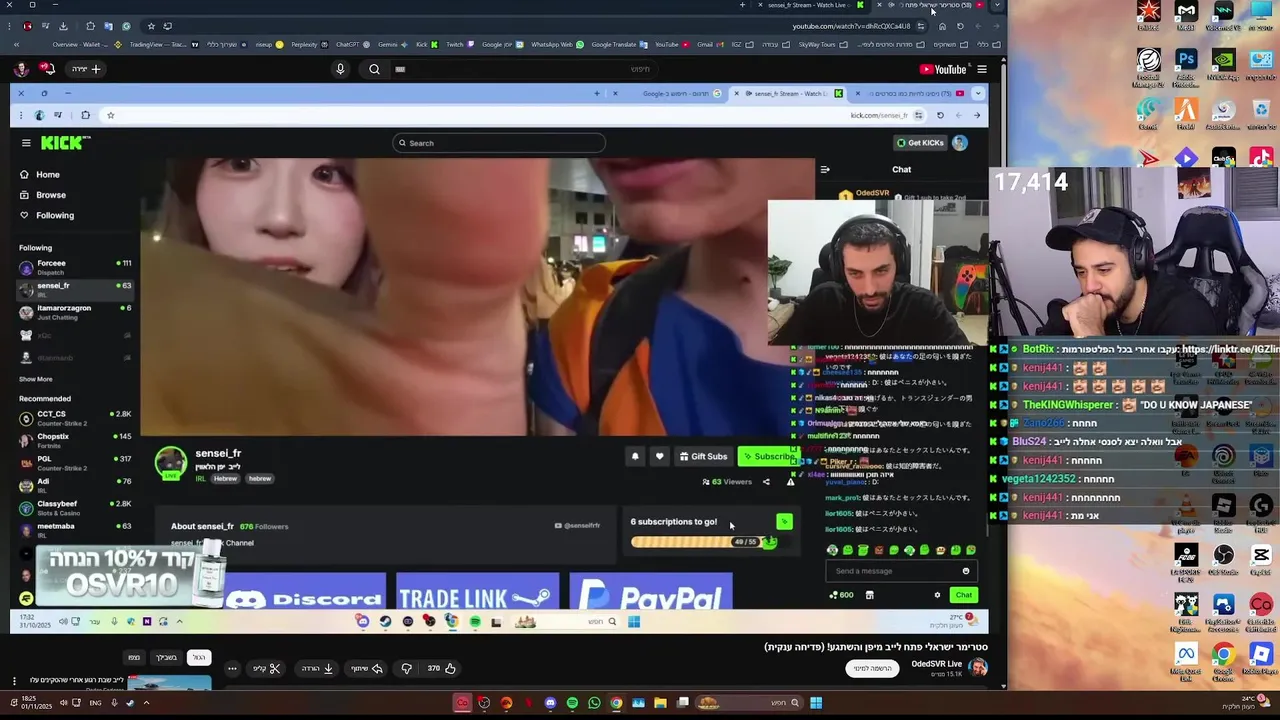Open OdedSVR Live channel avatar
Viewport: 1280px width, 720px height.
[x=978, y=668]
